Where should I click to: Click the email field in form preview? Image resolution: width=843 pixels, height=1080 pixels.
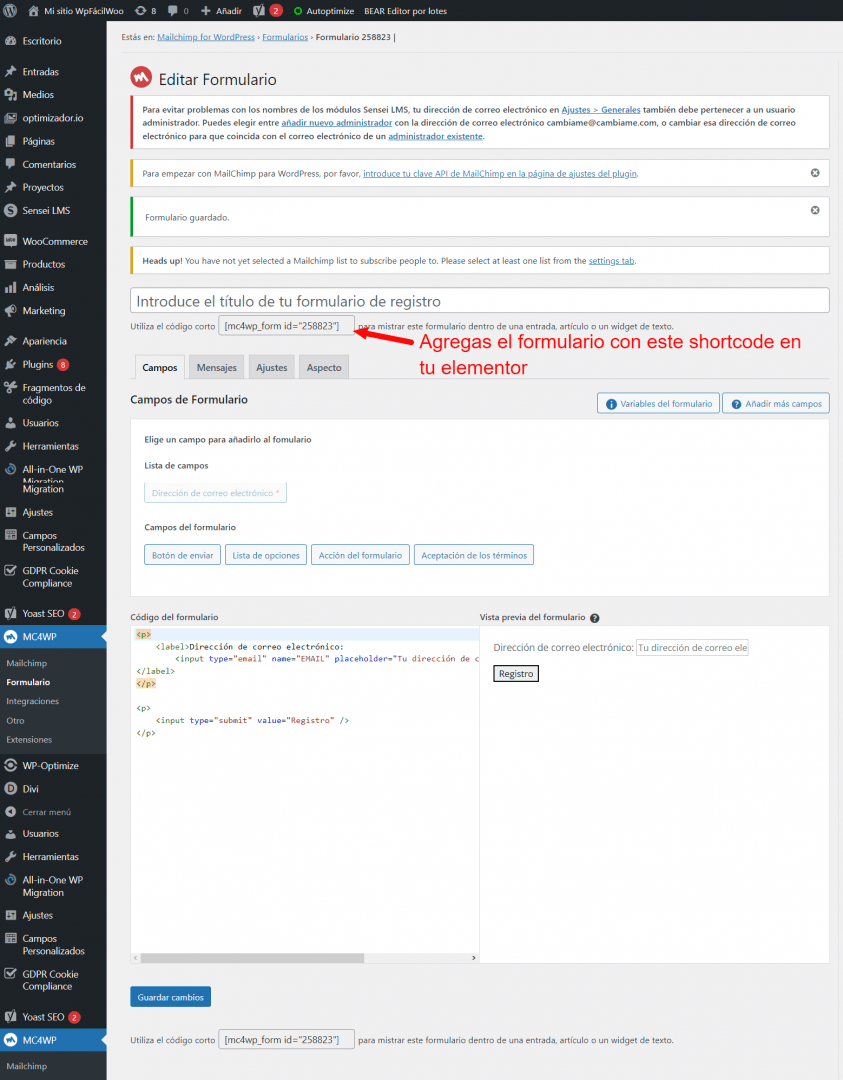pos(692,647)
